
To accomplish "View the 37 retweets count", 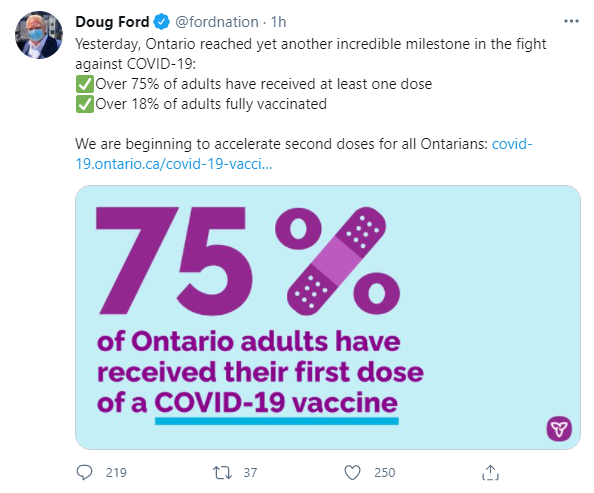I will [250, 473].
